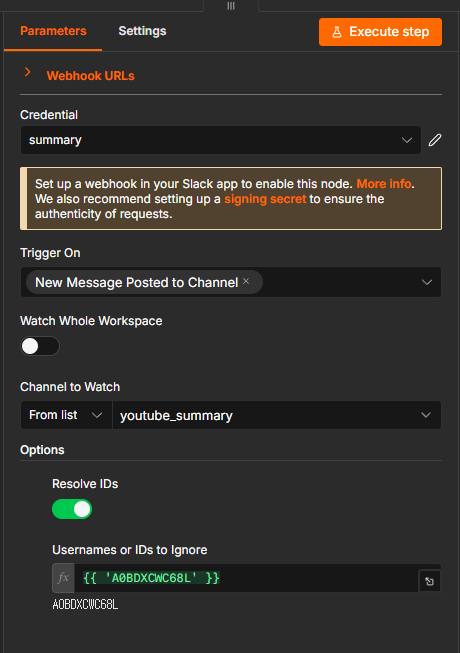The height and width of the screenshot is (653, 460).
Task: Click the fx expression icon
Action: (63, 578)
